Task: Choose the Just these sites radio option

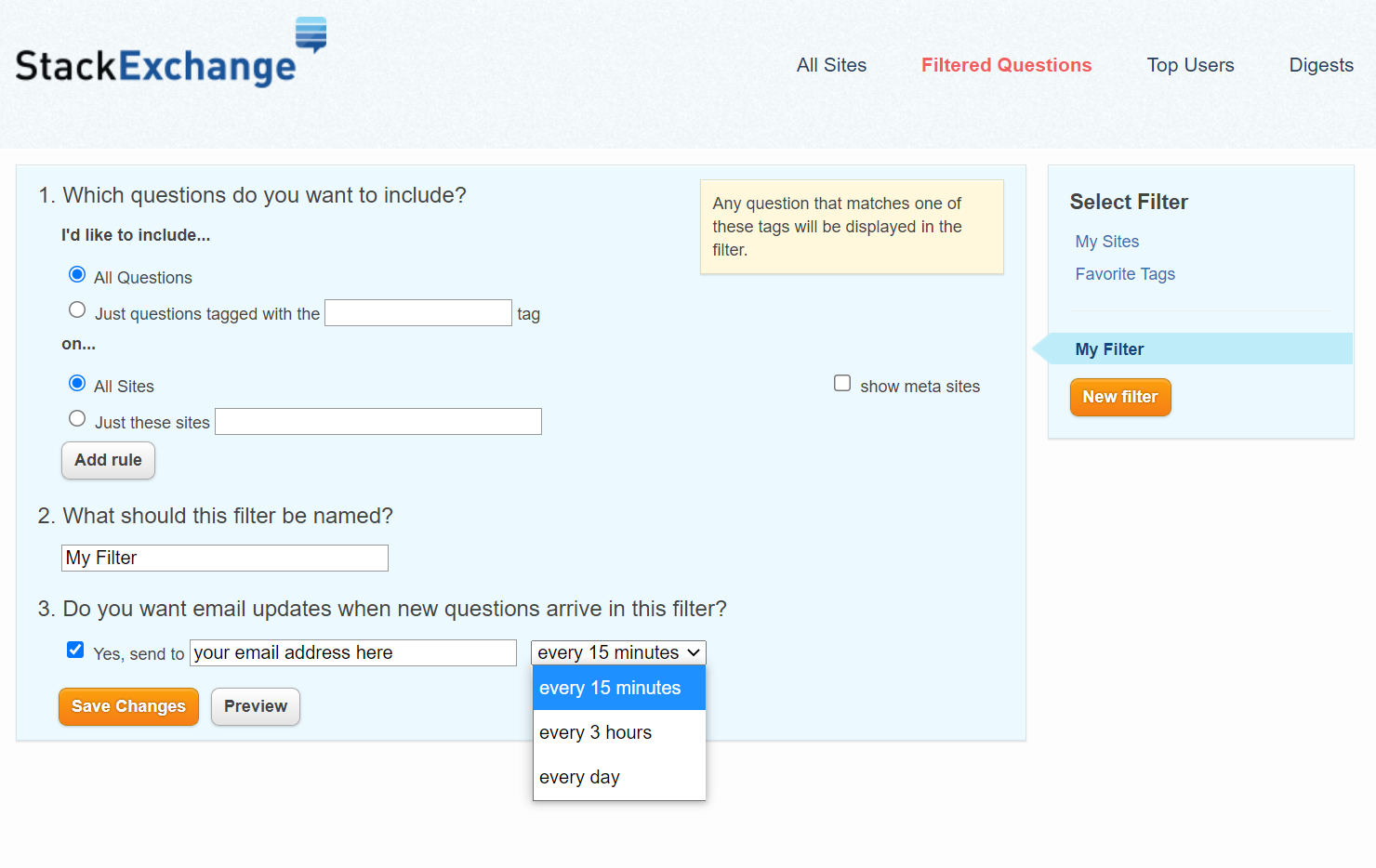Action: (77, 418)
